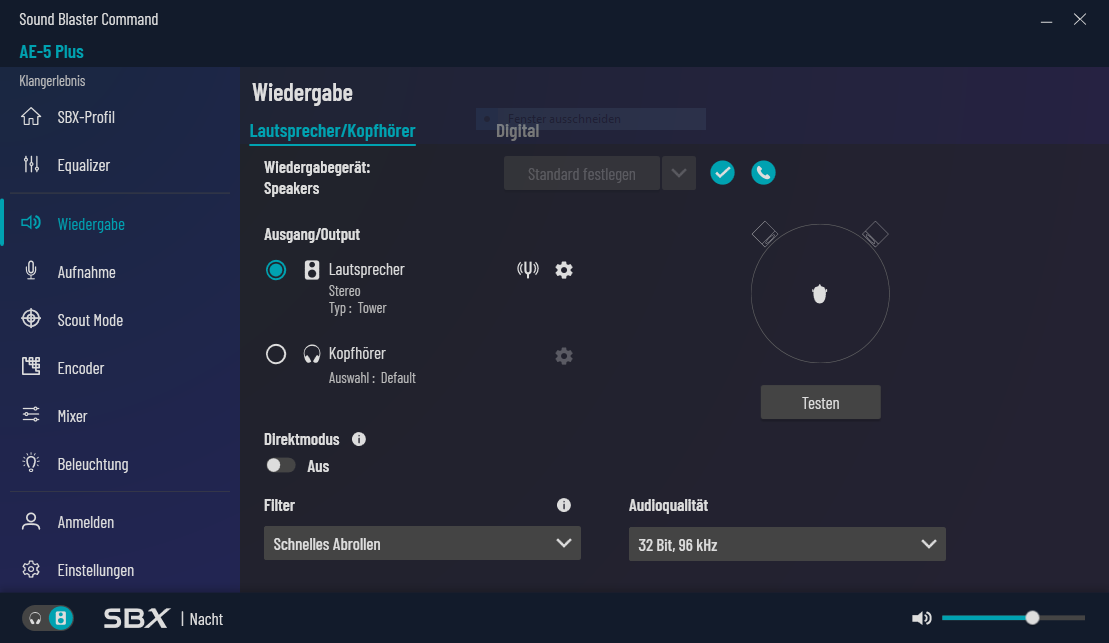Click the Aufnahme label in sidebar

86,272
